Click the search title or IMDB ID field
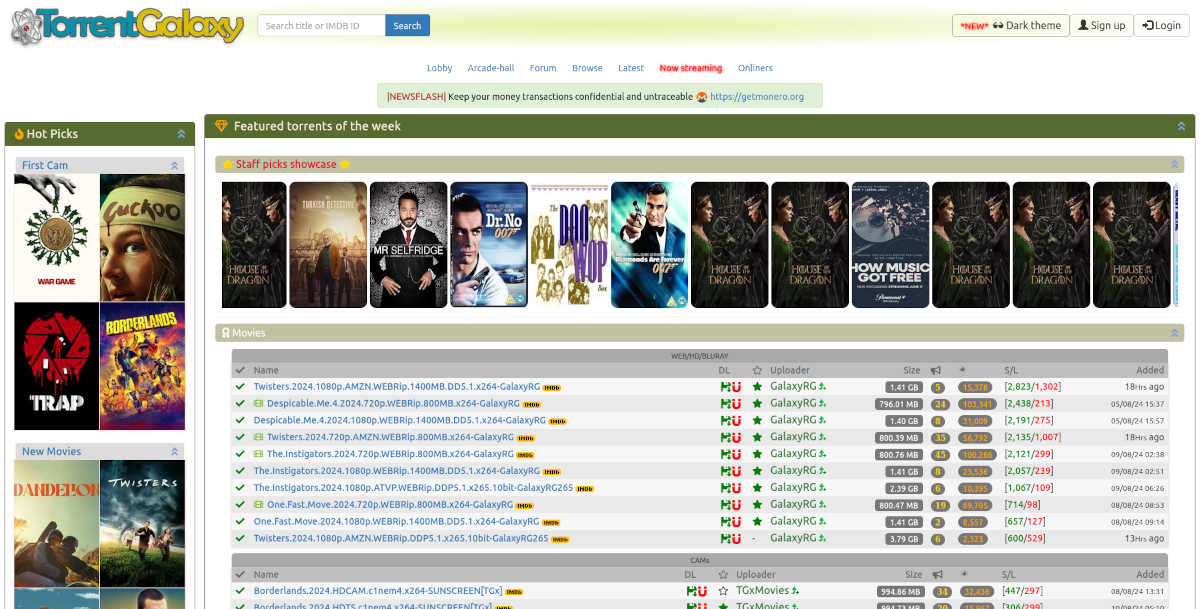 click(321, 26)
